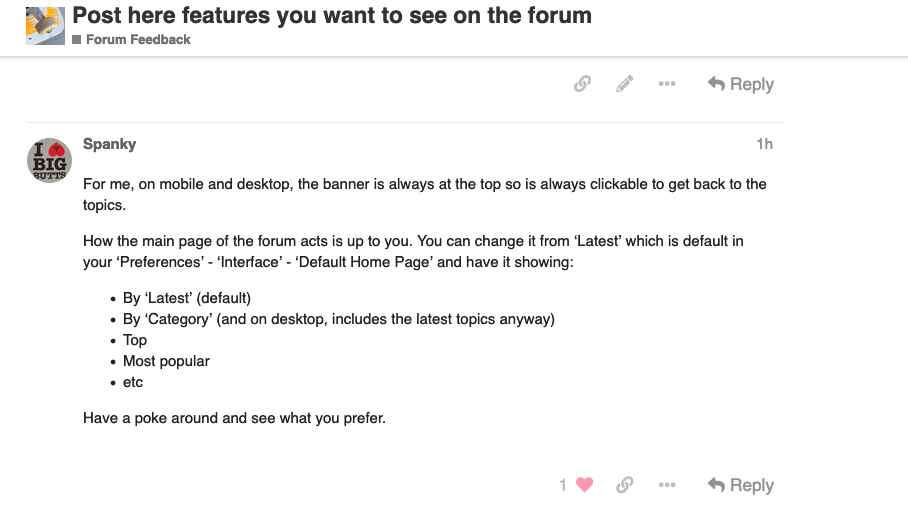Click the 1h post timestamp
This screenshot has height=517, width=908.
pyautogui.click(x=764, y=144)
